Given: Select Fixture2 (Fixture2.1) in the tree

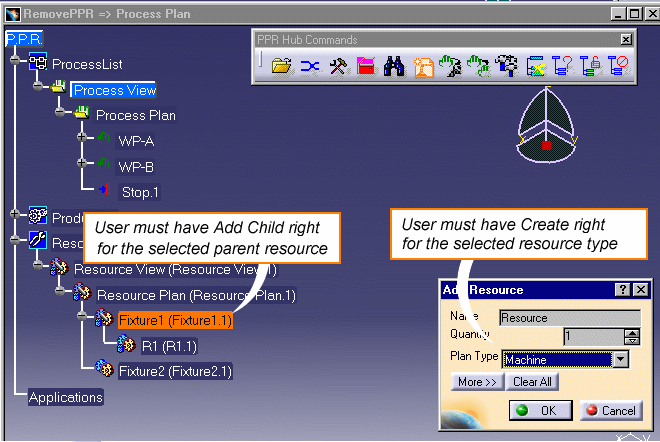Looking at the screenshot, I should pos(175,371).
